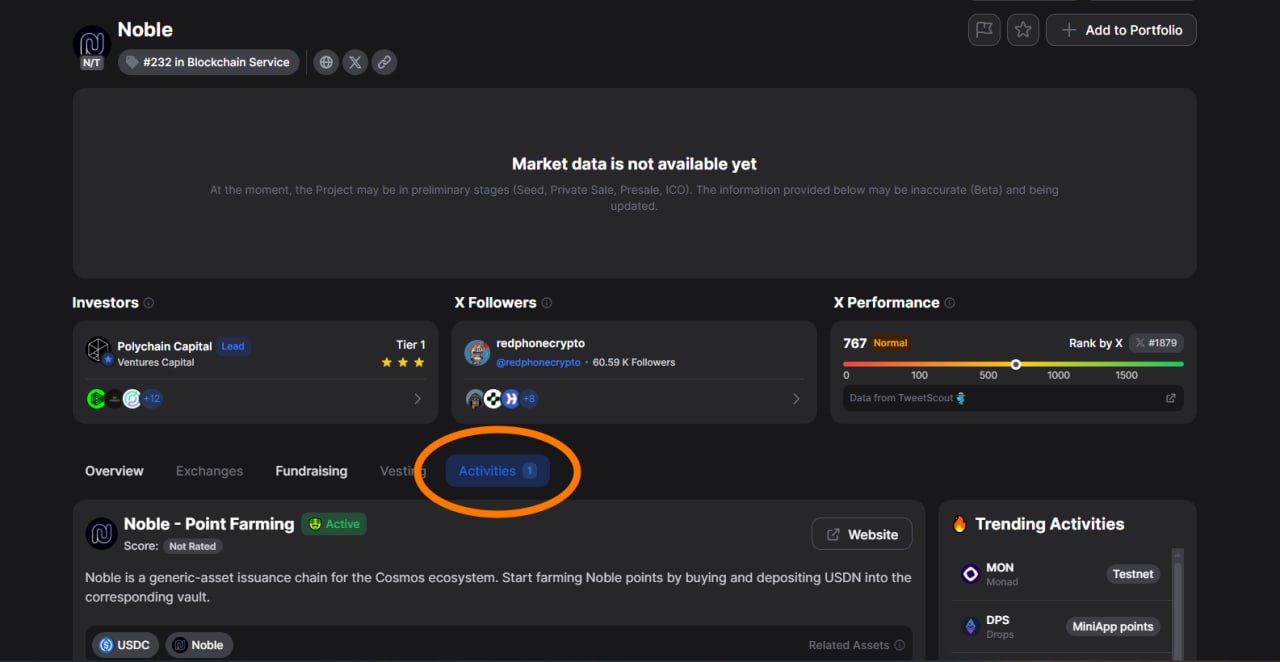Open Noble's X profile icon
Screen dimensions: 1280x662
coord(355,62)
